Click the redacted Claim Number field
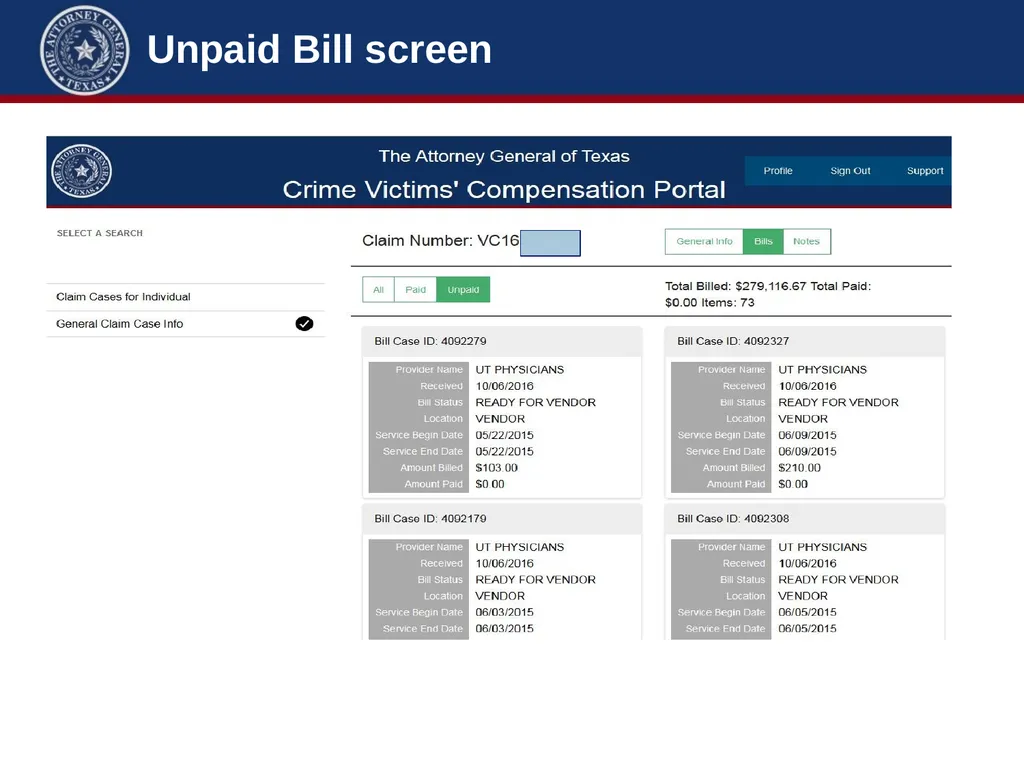Screen dimensions: 1024x768 tap(550, 243)
